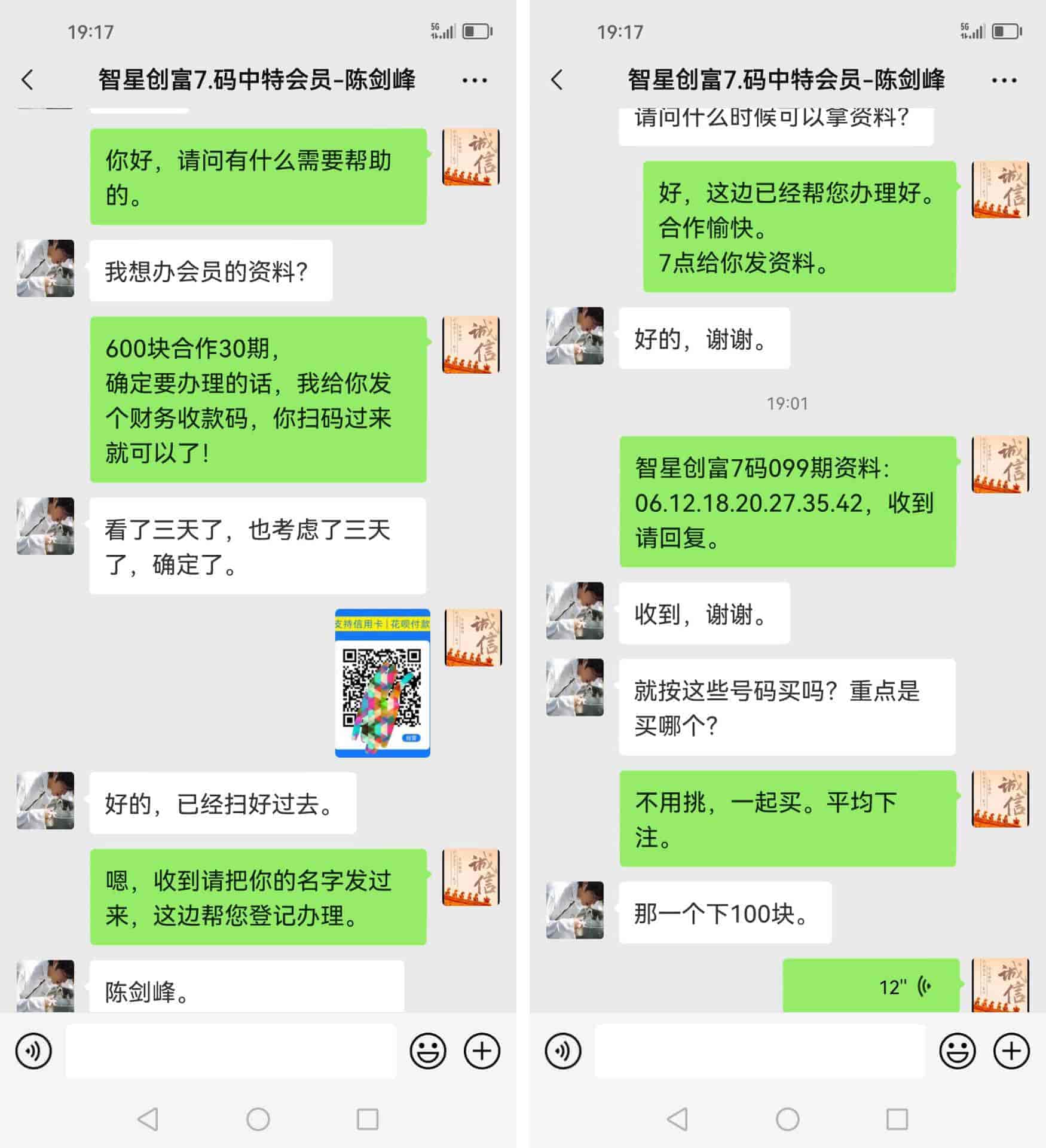Open the QR code payment image

[x=383, y=683]
